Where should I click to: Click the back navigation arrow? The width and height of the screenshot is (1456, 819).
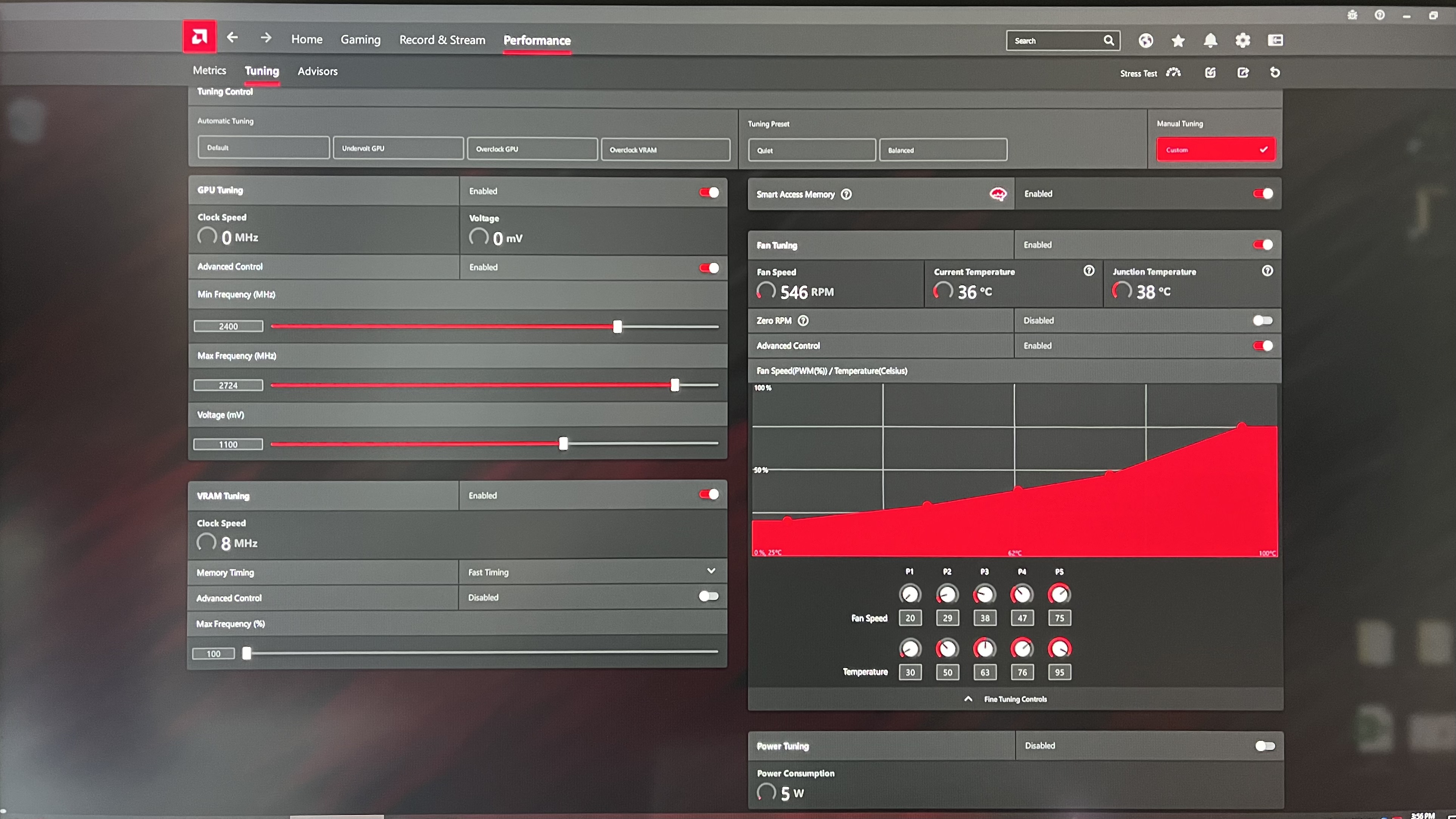[x=232, y=37]
